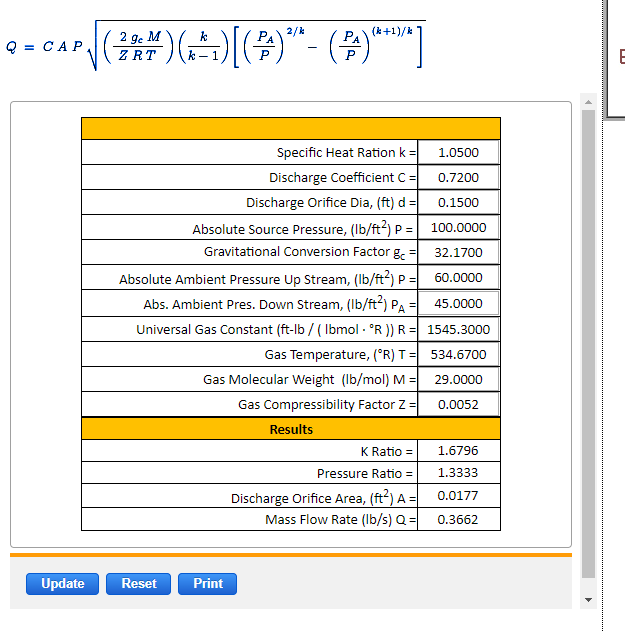
Task: Select the K Ratio result 1.6796
Action: 458,451
